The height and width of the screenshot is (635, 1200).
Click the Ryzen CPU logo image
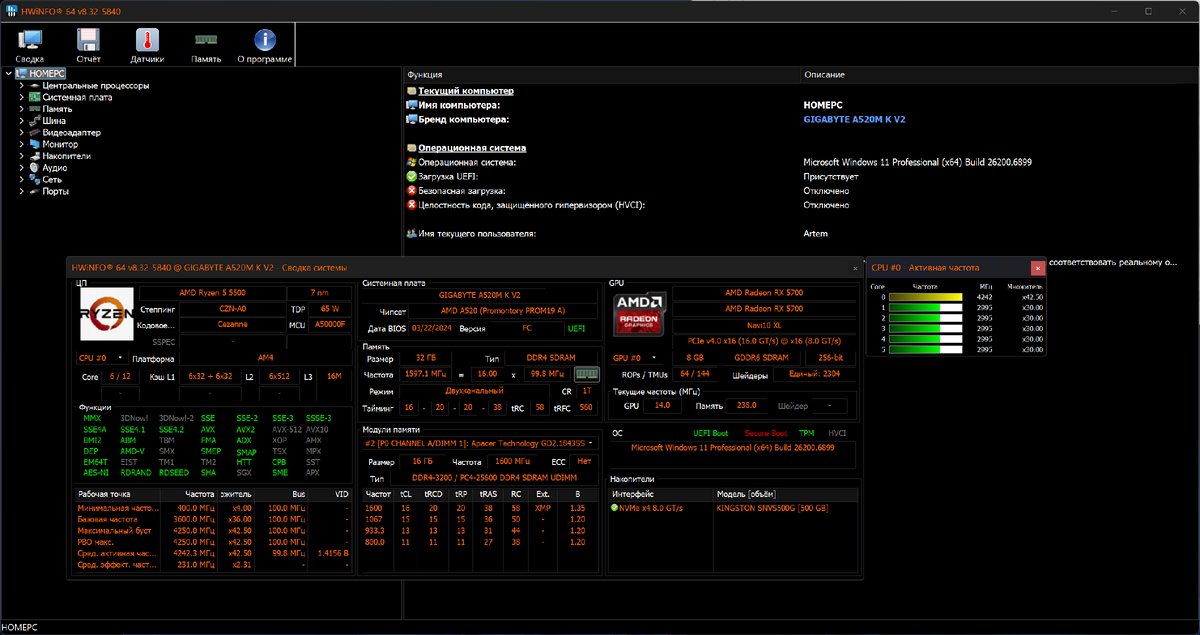point(107,314)
